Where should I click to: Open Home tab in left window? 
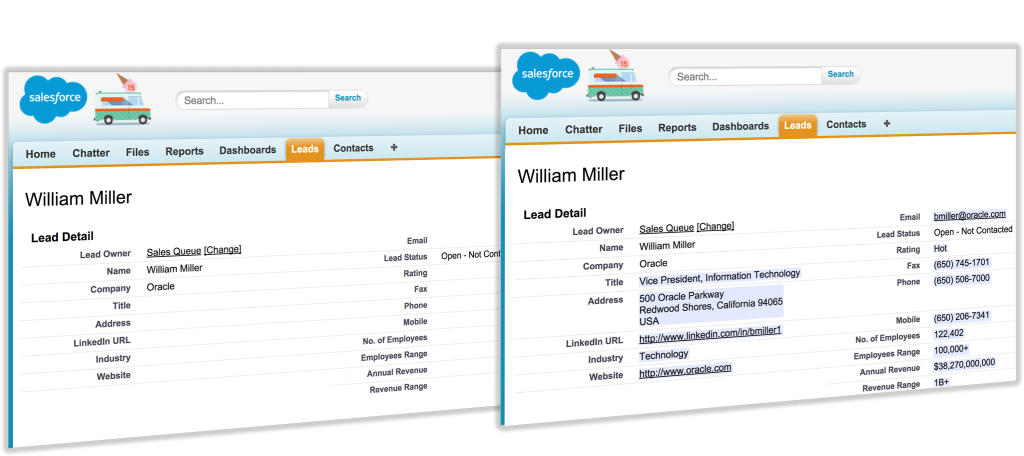point(40,154)
